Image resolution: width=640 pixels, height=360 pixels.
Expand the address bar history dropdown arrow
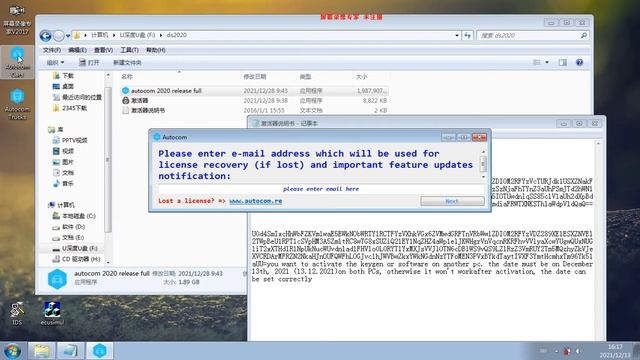(x=457, y=36)
